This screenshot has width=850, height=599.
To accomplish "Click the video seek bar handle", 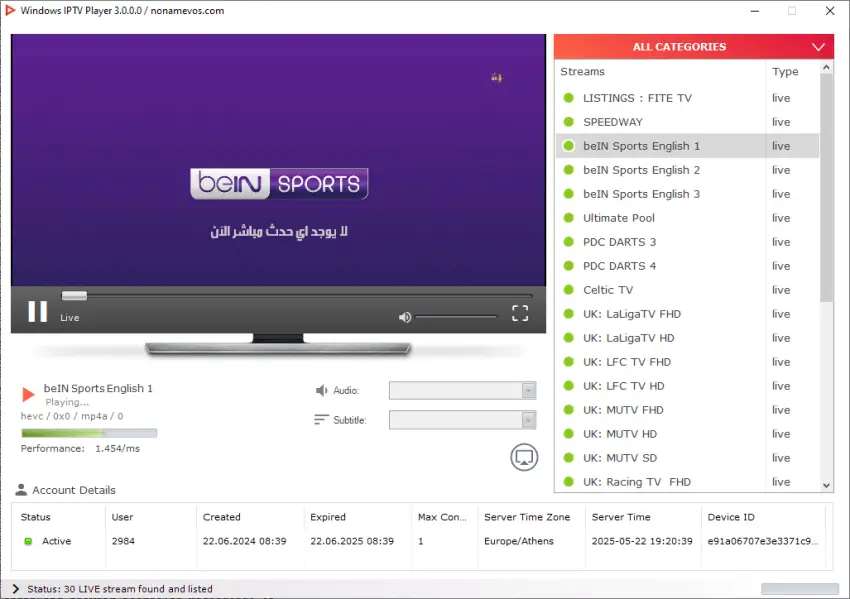I will point(74,295).
